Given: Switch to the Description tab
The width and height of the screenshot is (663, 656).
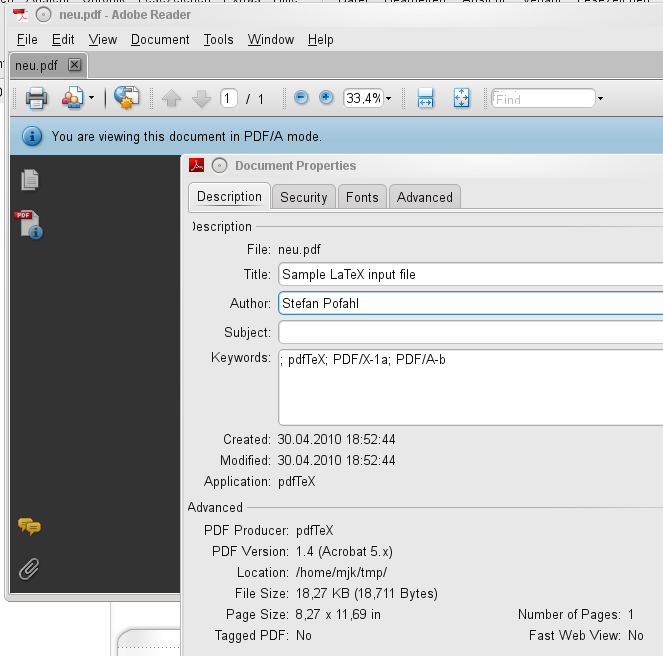Looking at the screenshot, I should tap(229, 197).
